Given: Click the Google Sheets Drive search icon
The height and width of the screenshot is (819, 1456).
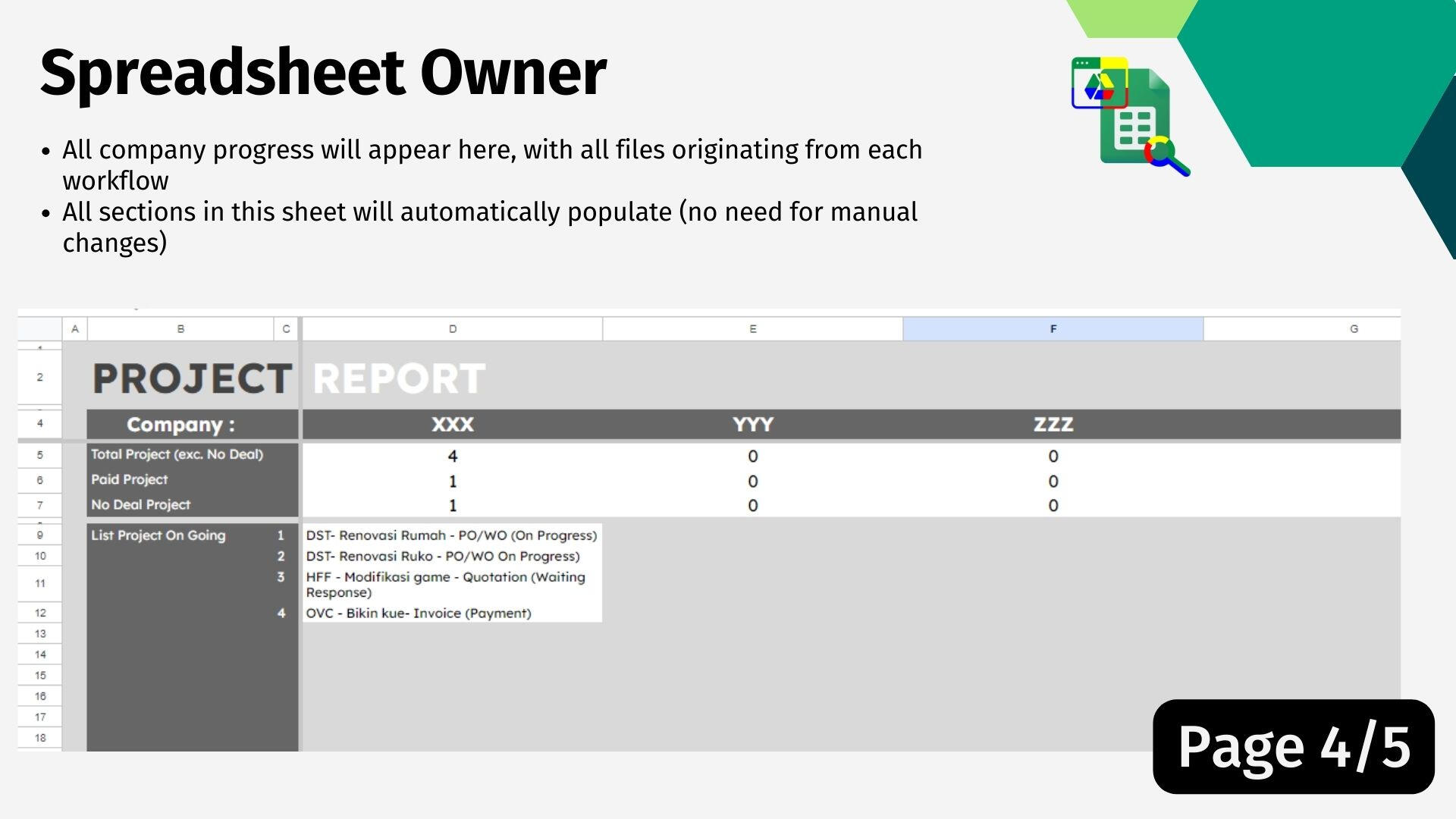Looking at the screenshot, I should tap(1131, 117).
